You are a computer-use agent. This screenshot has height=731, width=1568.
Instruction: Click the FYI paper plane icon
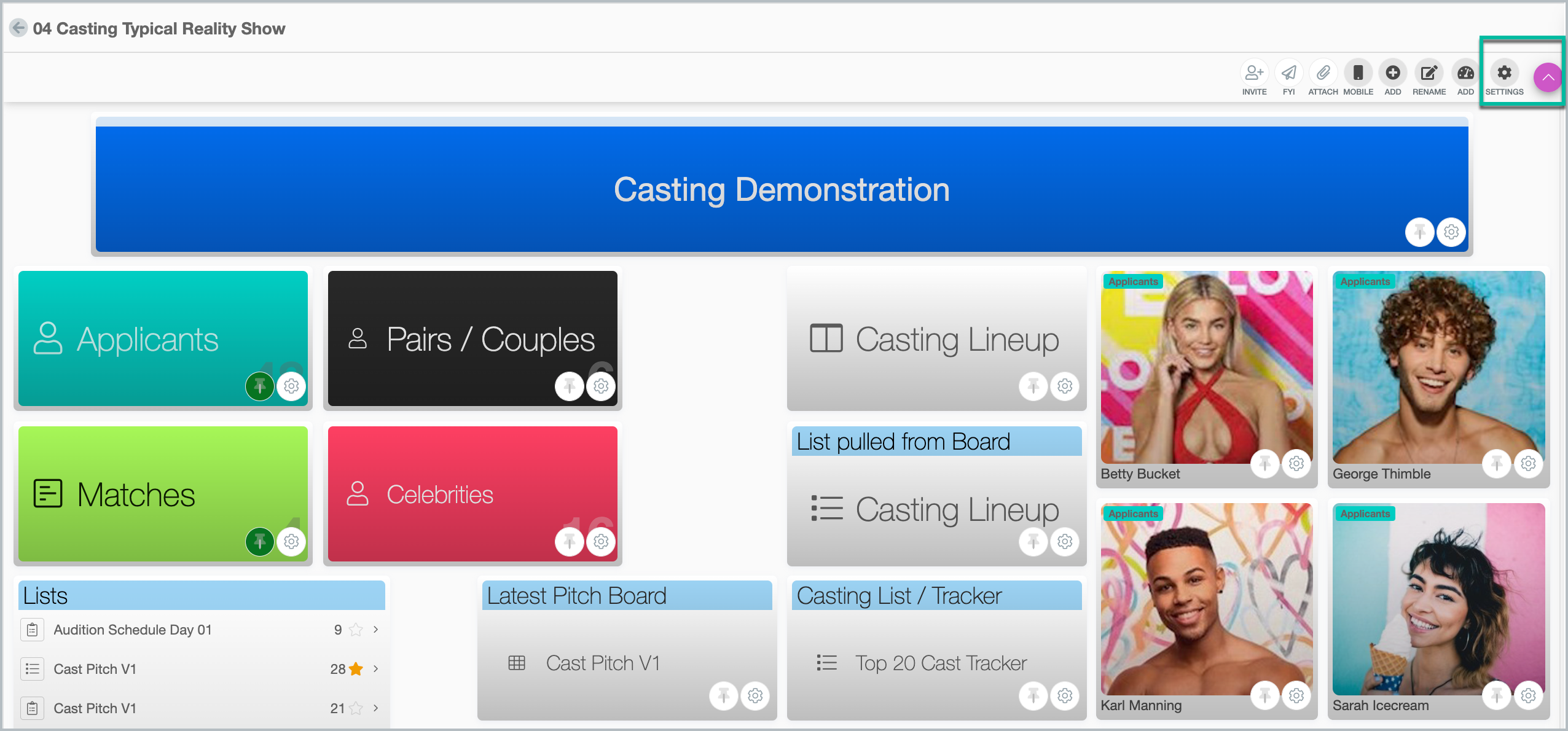pos(1288,73)
